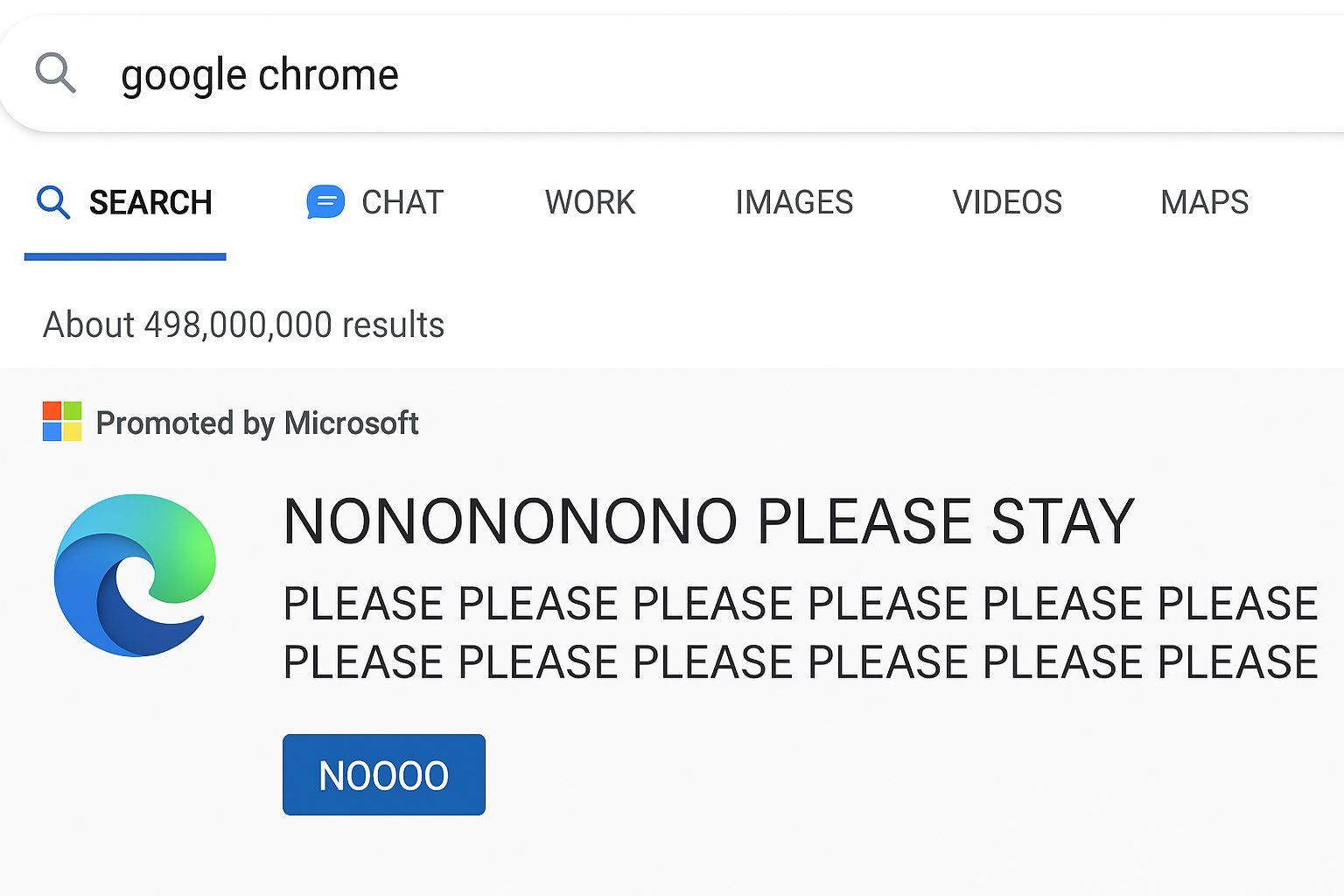Click the first line of PLEASE text
Screen dimensions: 1344x896
click(x=801, y=604)
